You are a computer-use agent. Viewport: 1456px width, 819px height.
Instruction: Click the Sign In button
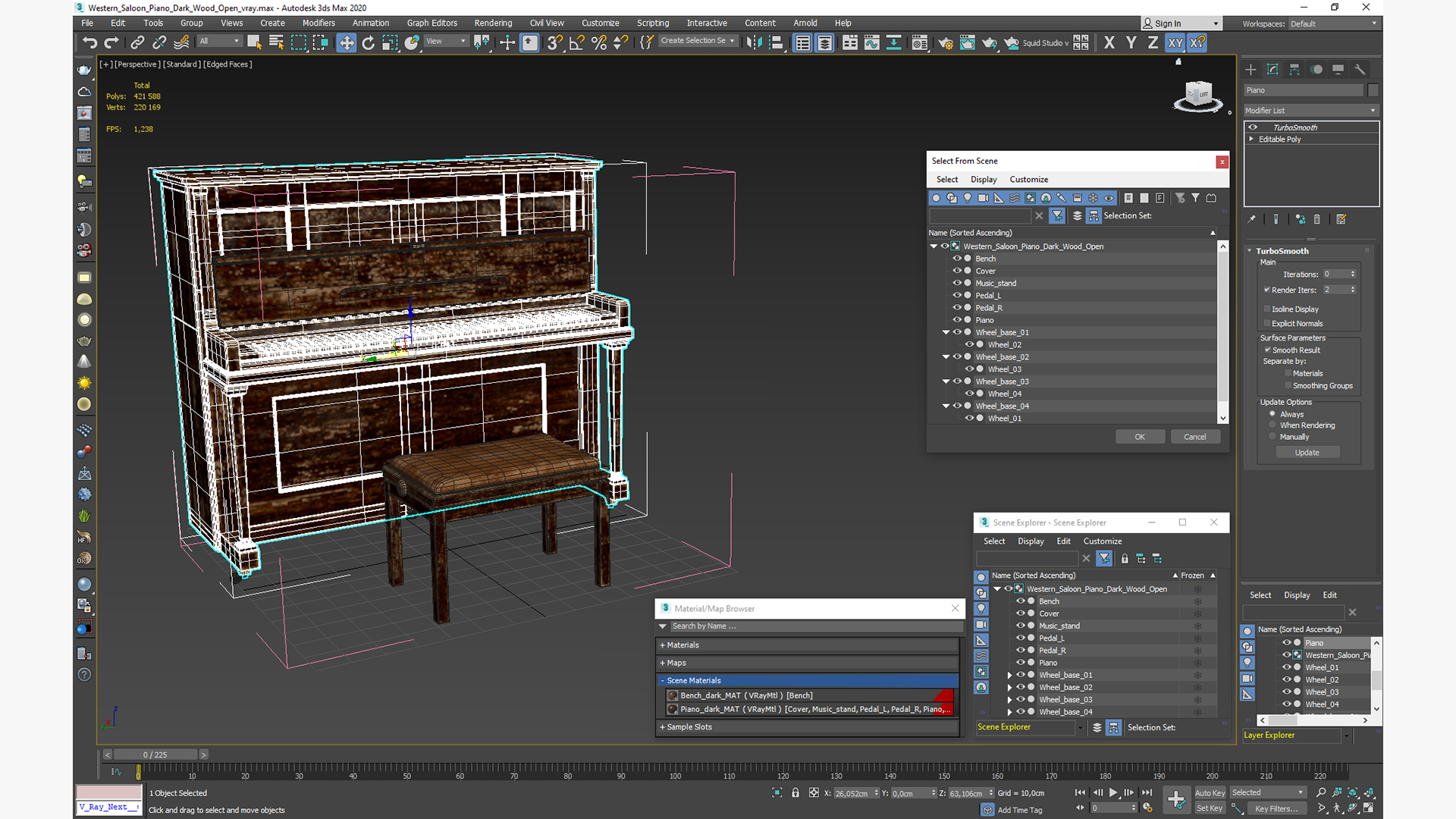1181,24
